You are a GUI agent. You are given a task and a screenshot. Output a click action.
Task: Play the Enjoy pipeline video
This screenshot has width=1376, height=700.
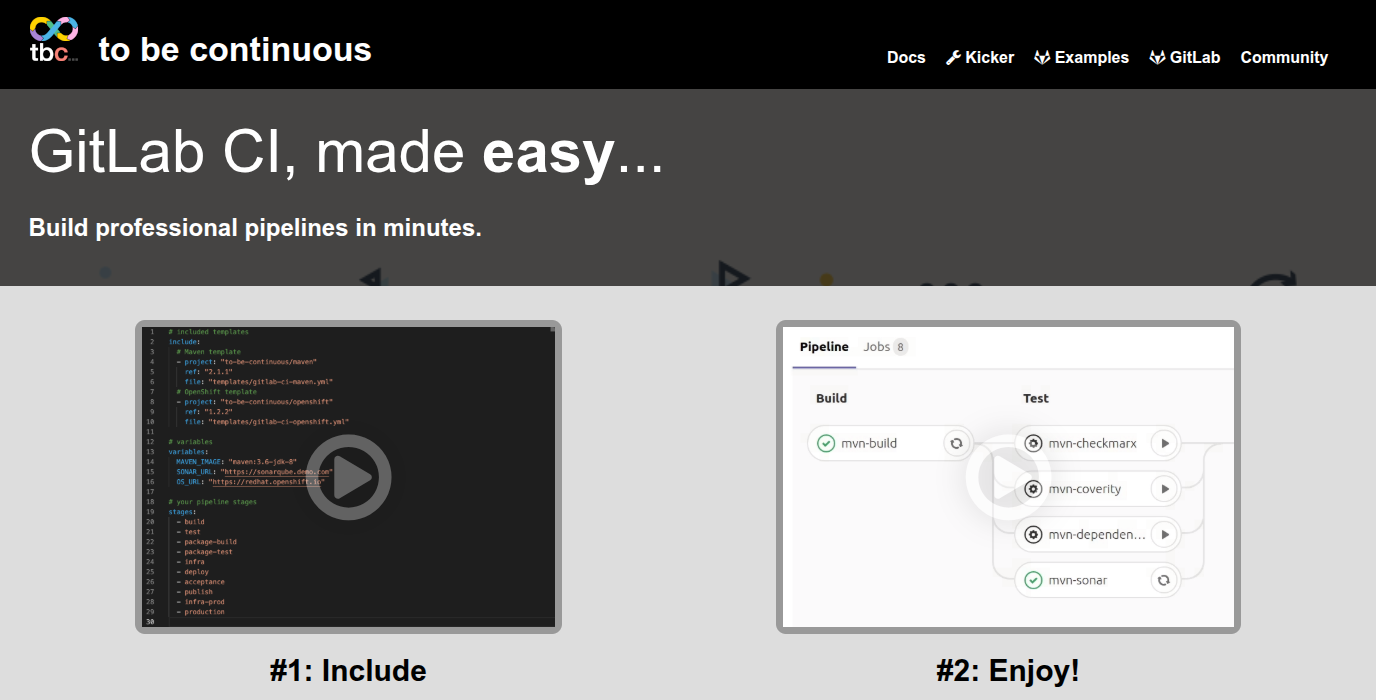pos(1009,477)
